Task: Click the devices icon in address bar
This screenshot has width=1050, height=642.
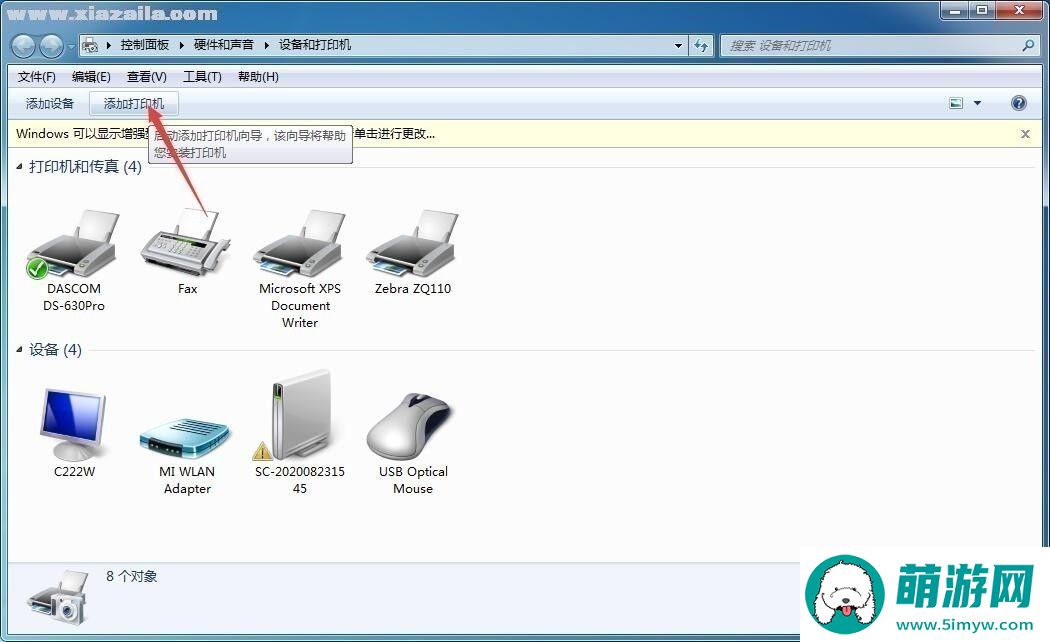Action: point(89,46)
